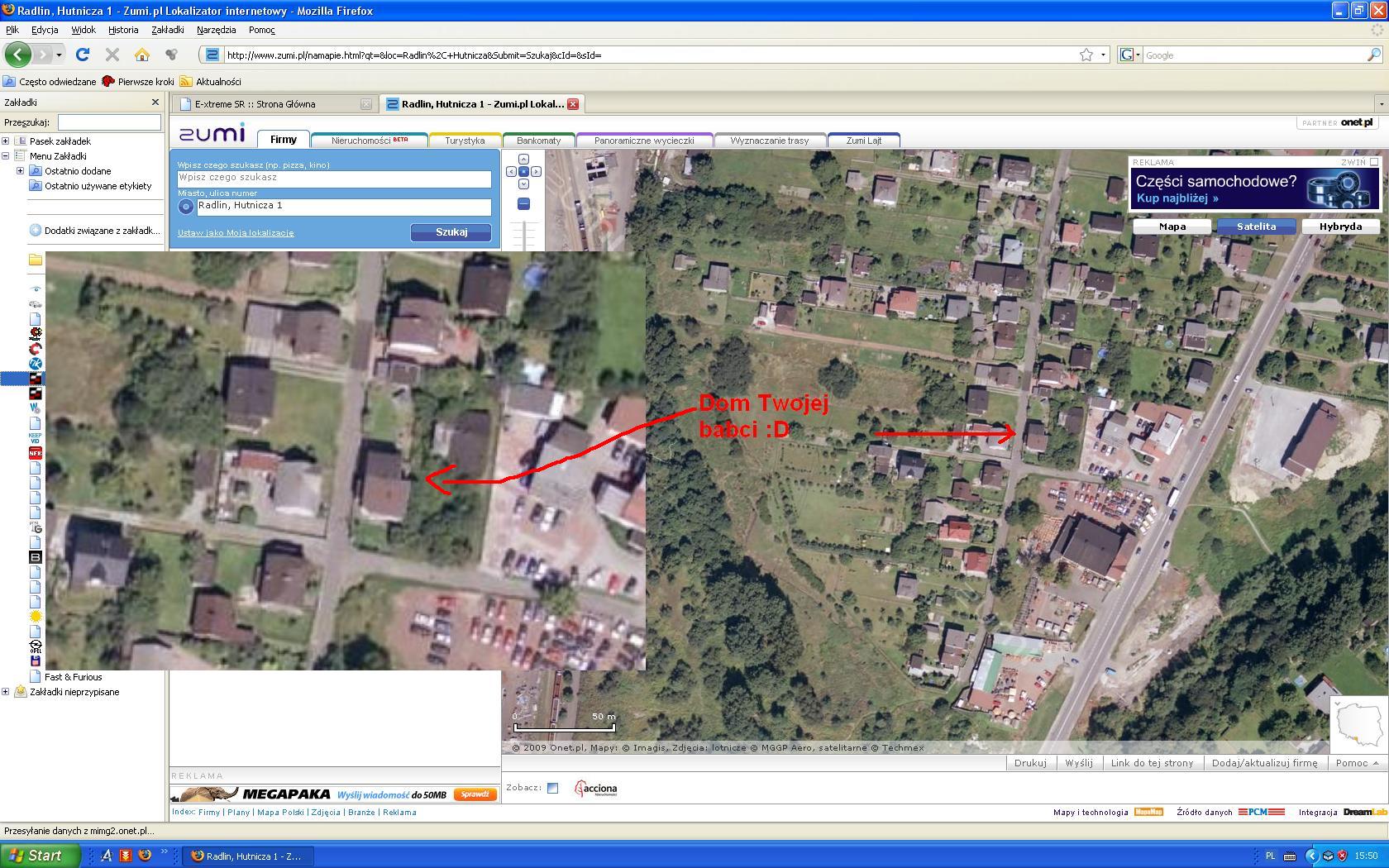Pan the map down with the arrow button
The width and height of the screenshot is (1389, 868).
(x=523, y=184)
